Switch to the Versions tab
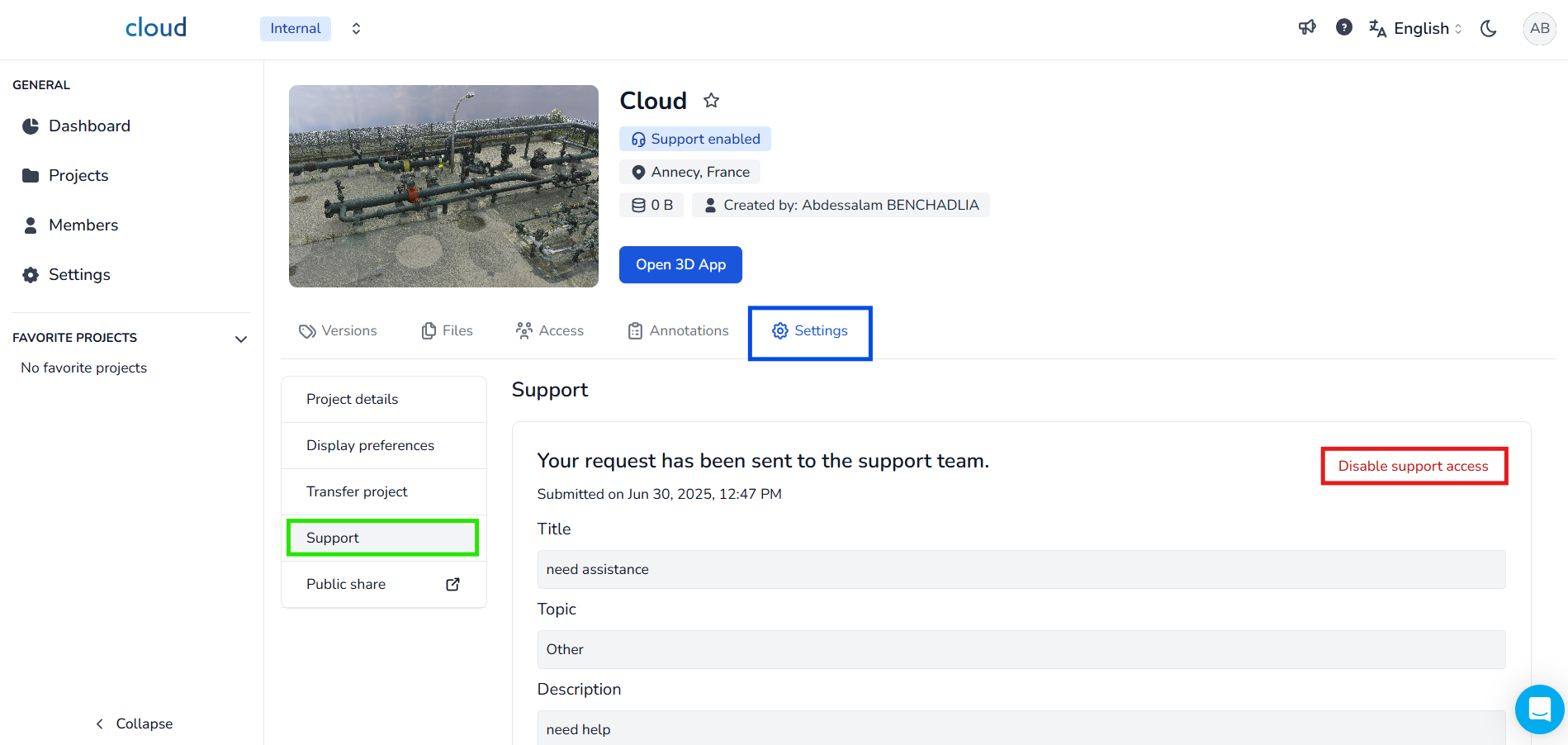 coord(338,331)
